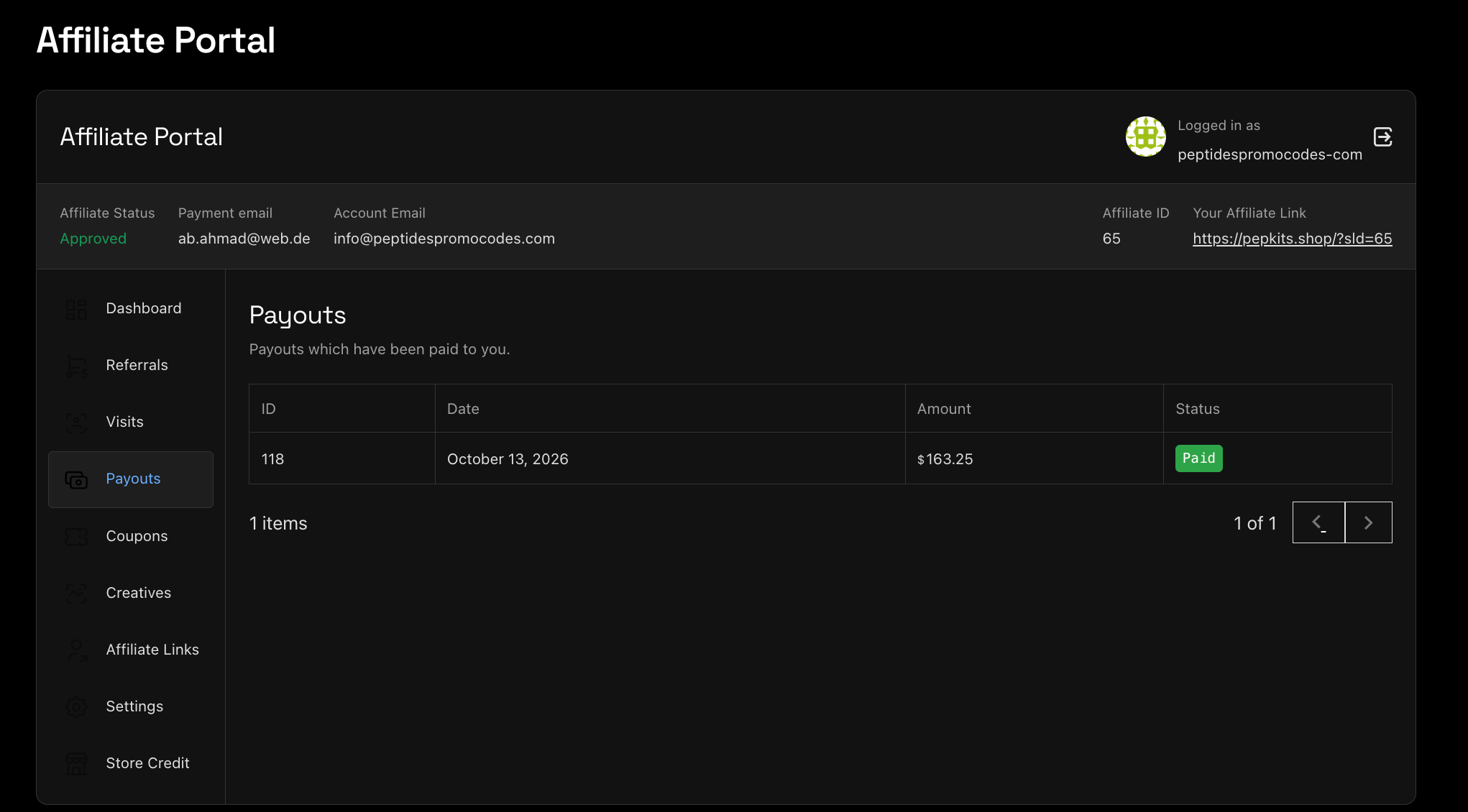Click the Coupons ticket icon

click(x=76, y=536)
